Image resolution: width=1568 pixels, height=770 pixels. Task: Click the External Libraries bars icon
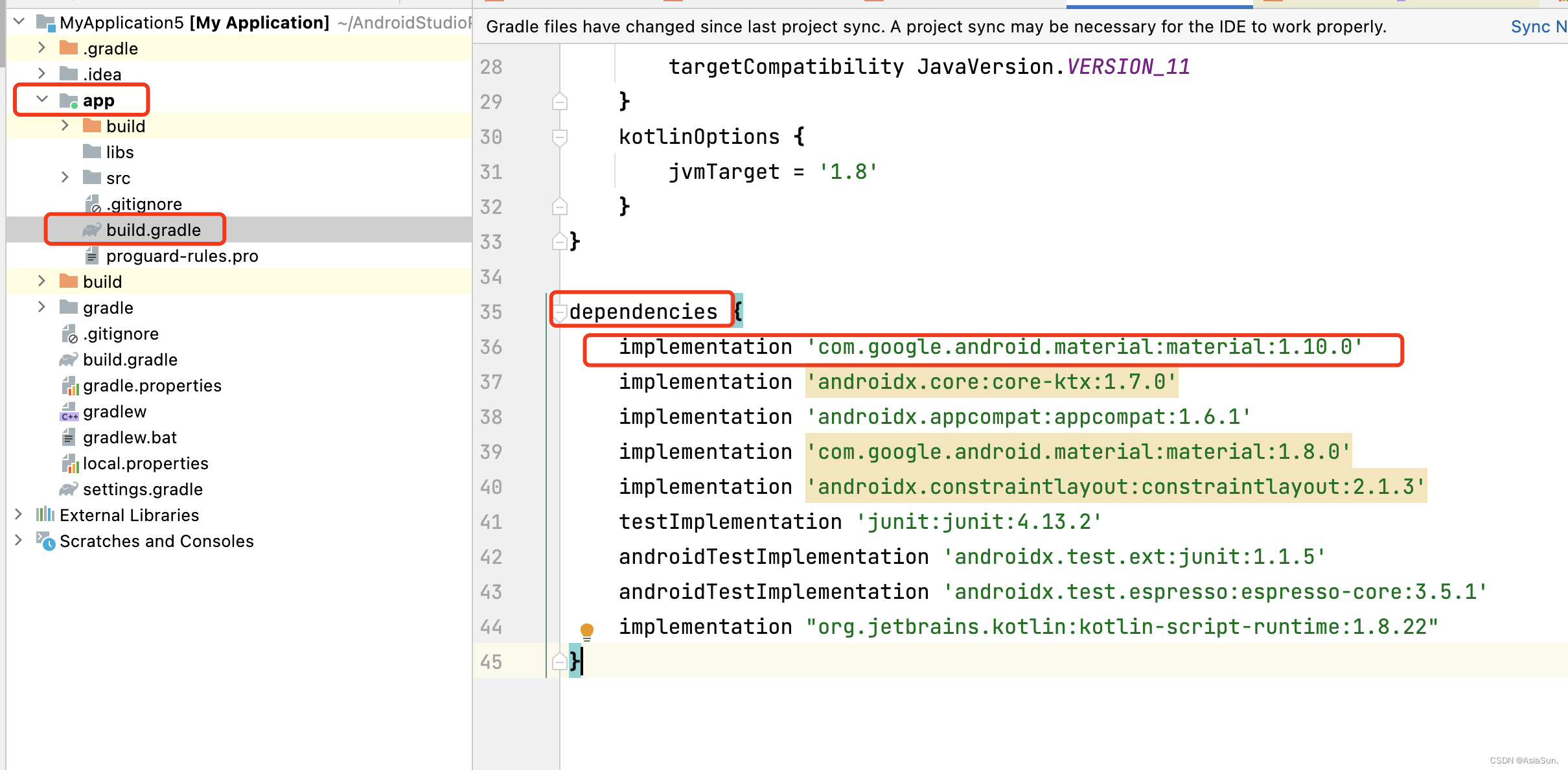[45, 515]
